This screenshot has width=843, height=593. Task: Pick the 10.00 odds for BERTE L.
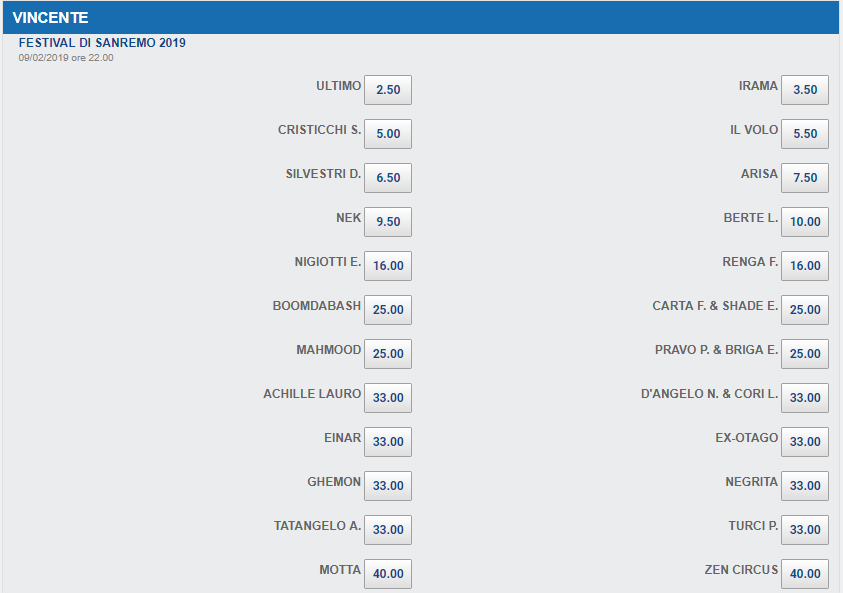click(805, 222)
